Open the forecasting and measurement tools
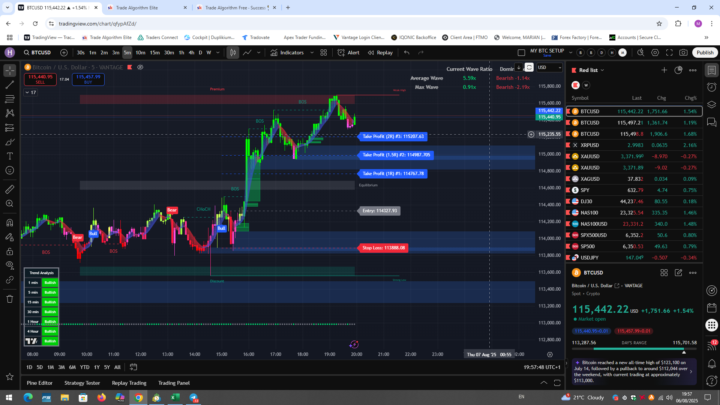720x405 pixels. tap(10, 128)
